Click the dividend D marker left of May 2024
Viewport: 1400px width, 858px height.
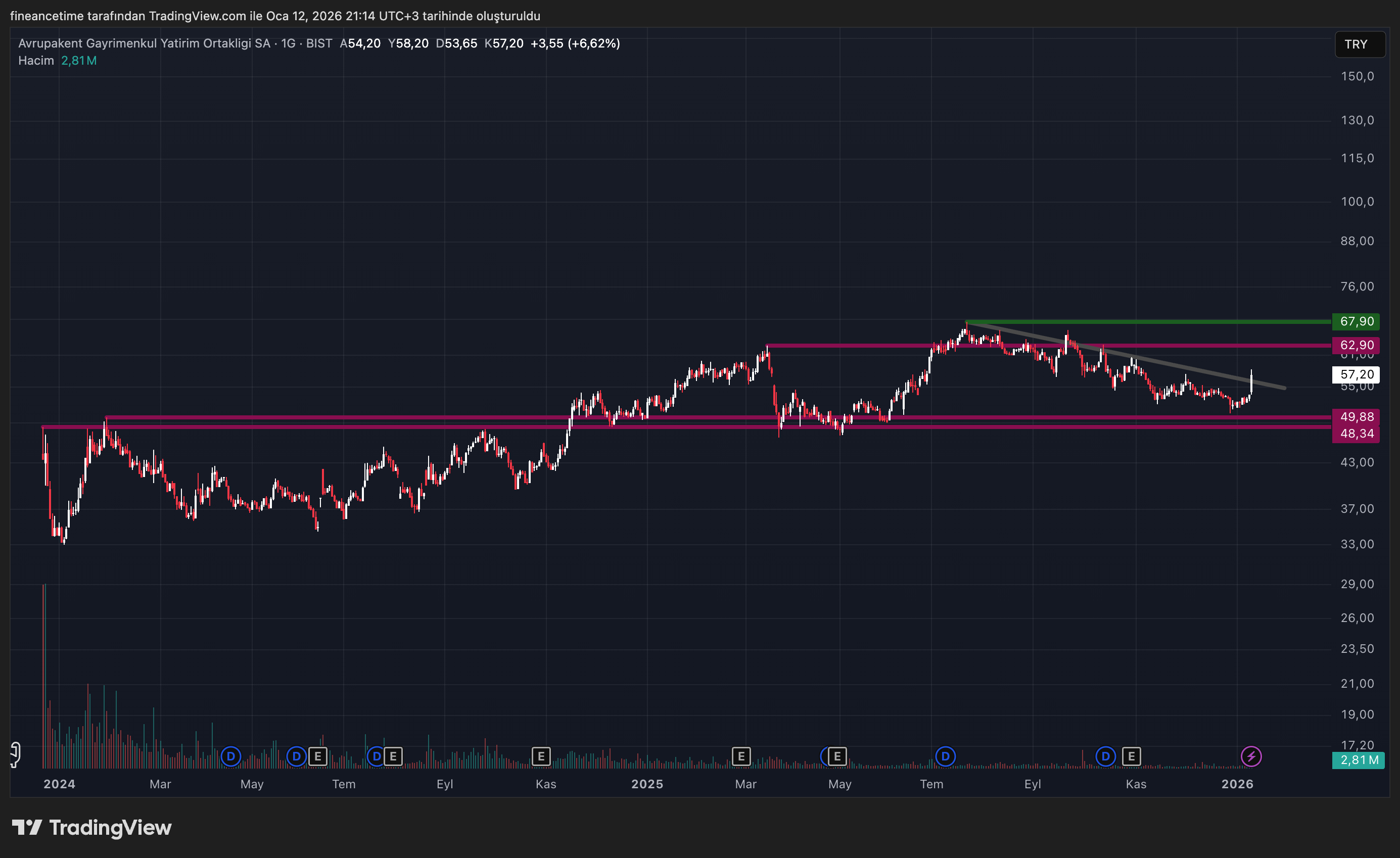pos(230,756)
